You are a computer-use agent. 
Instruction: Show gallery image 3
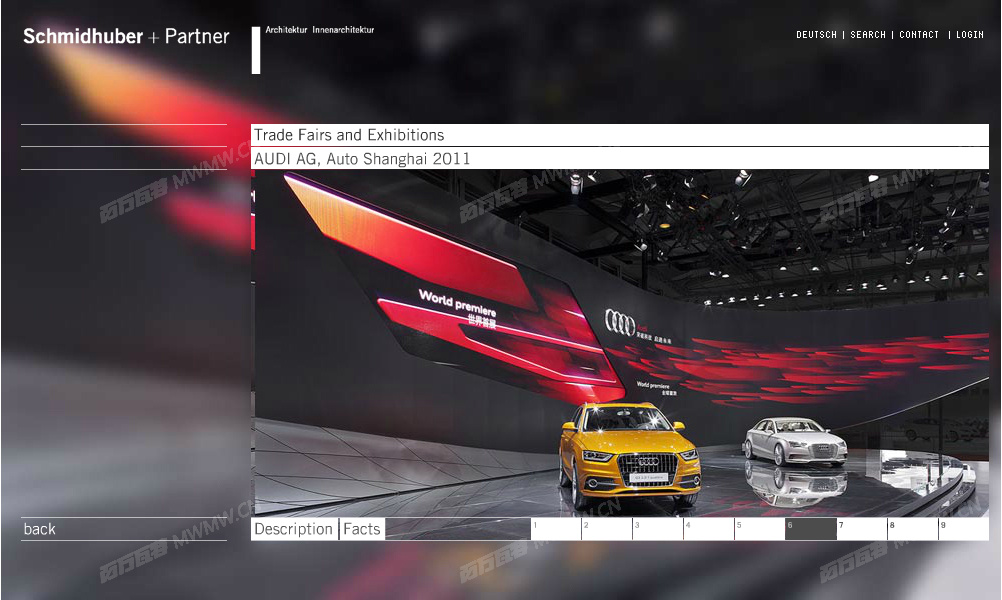pyautogui.click(x=658, y=529)
